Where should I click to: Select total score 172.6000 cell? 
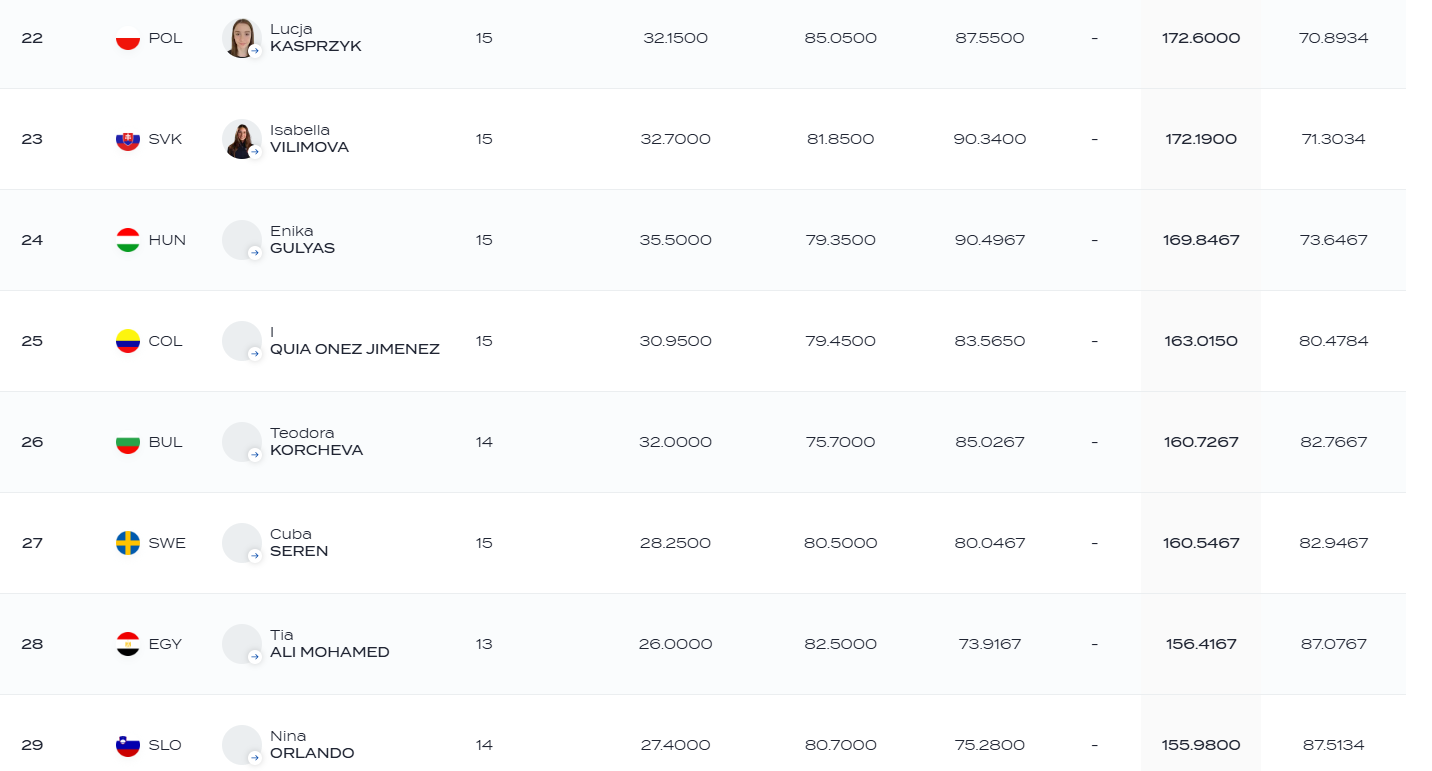(1201, 38)
